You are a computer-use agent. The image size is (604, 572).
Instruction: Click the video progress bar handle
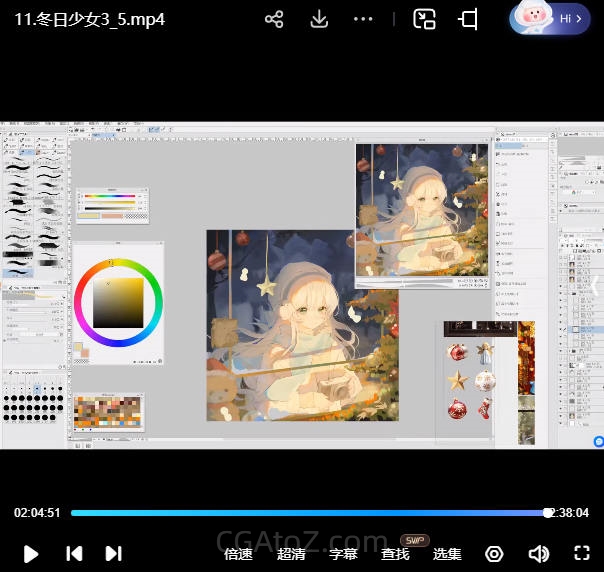click(548, 513)
